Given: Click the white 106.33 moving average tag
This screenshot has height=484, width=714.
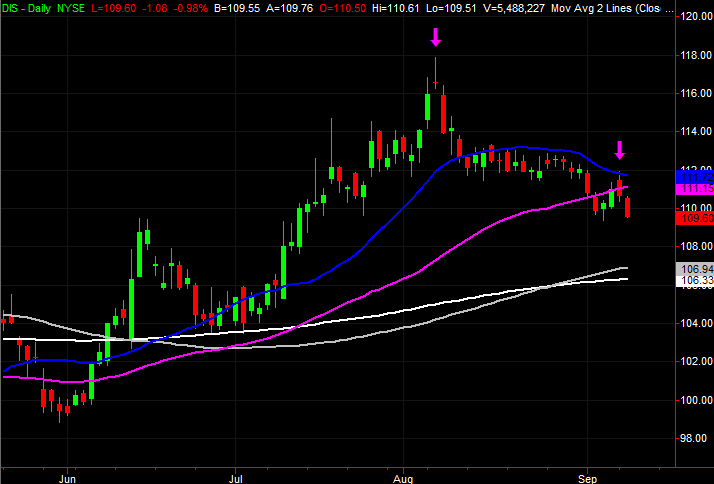Looking at the screenshot, I should pos(695,280).
